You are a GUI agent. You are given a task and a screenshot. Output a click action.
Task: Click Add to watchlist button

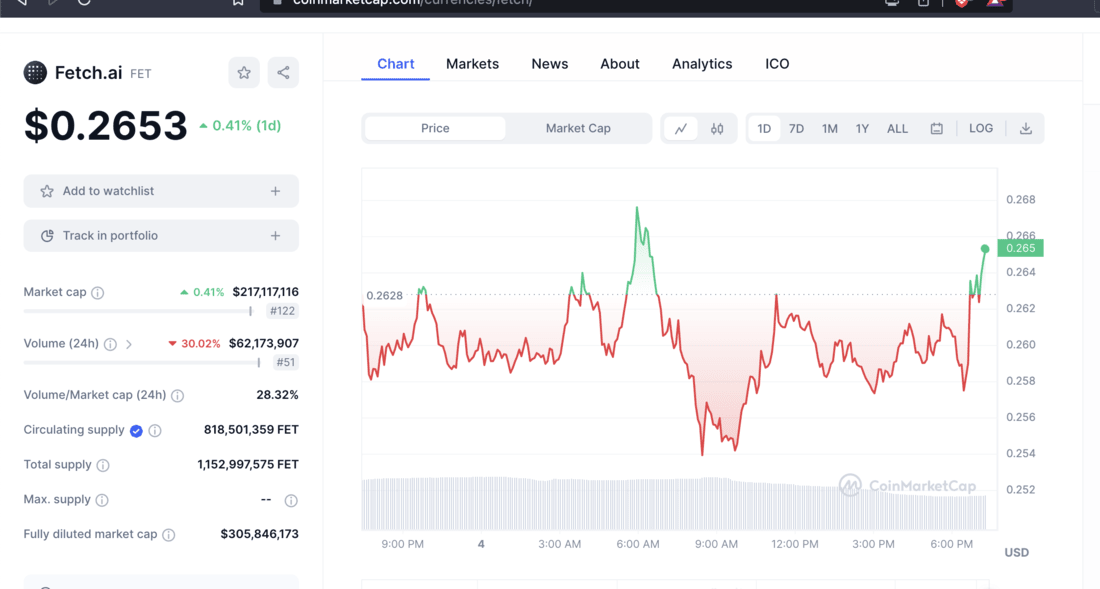click(x=161, y=191)
